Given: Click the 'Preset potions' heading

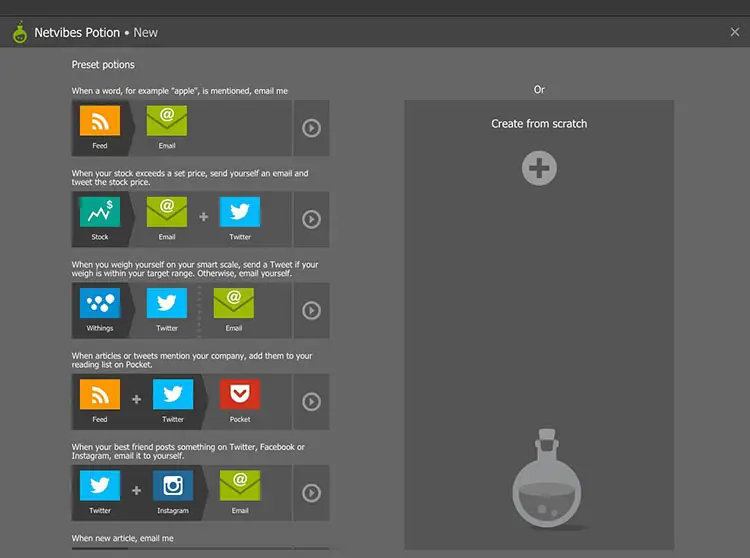Looking at the screenshot, I should [103, 65].
